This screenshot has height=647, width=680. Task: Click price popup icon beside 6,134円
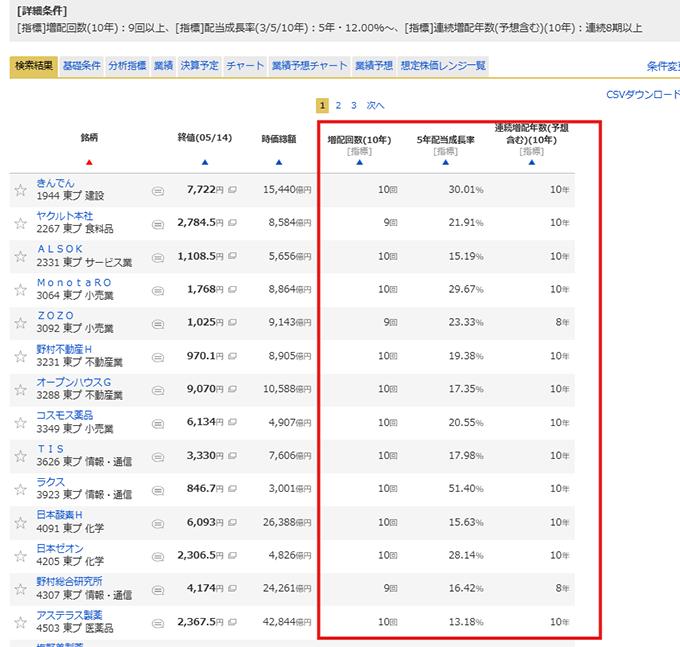[232, 422]
